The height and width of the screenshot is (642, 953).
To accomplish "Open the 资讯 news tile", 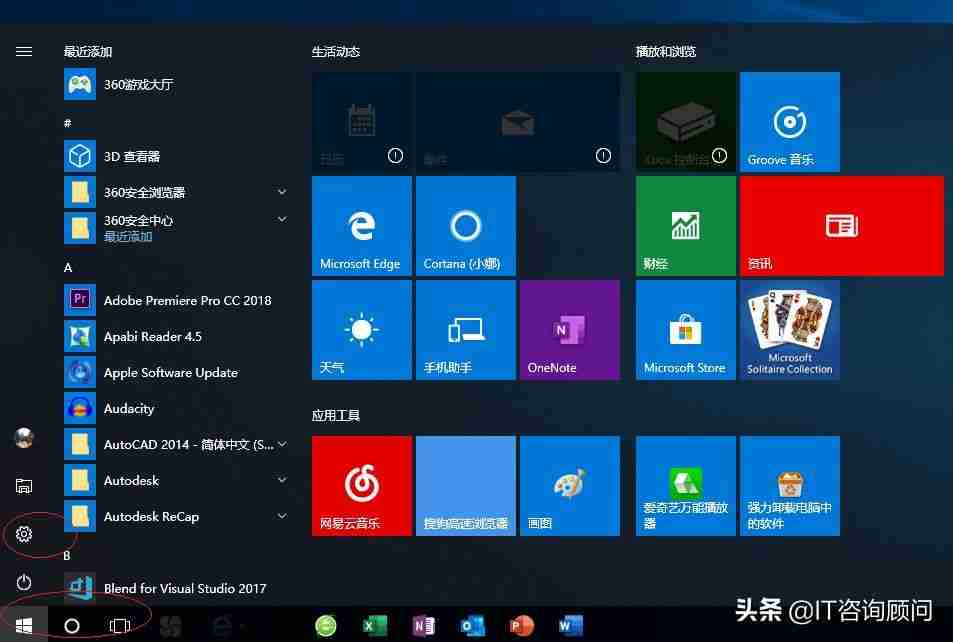I will click(x=842, y=226).
